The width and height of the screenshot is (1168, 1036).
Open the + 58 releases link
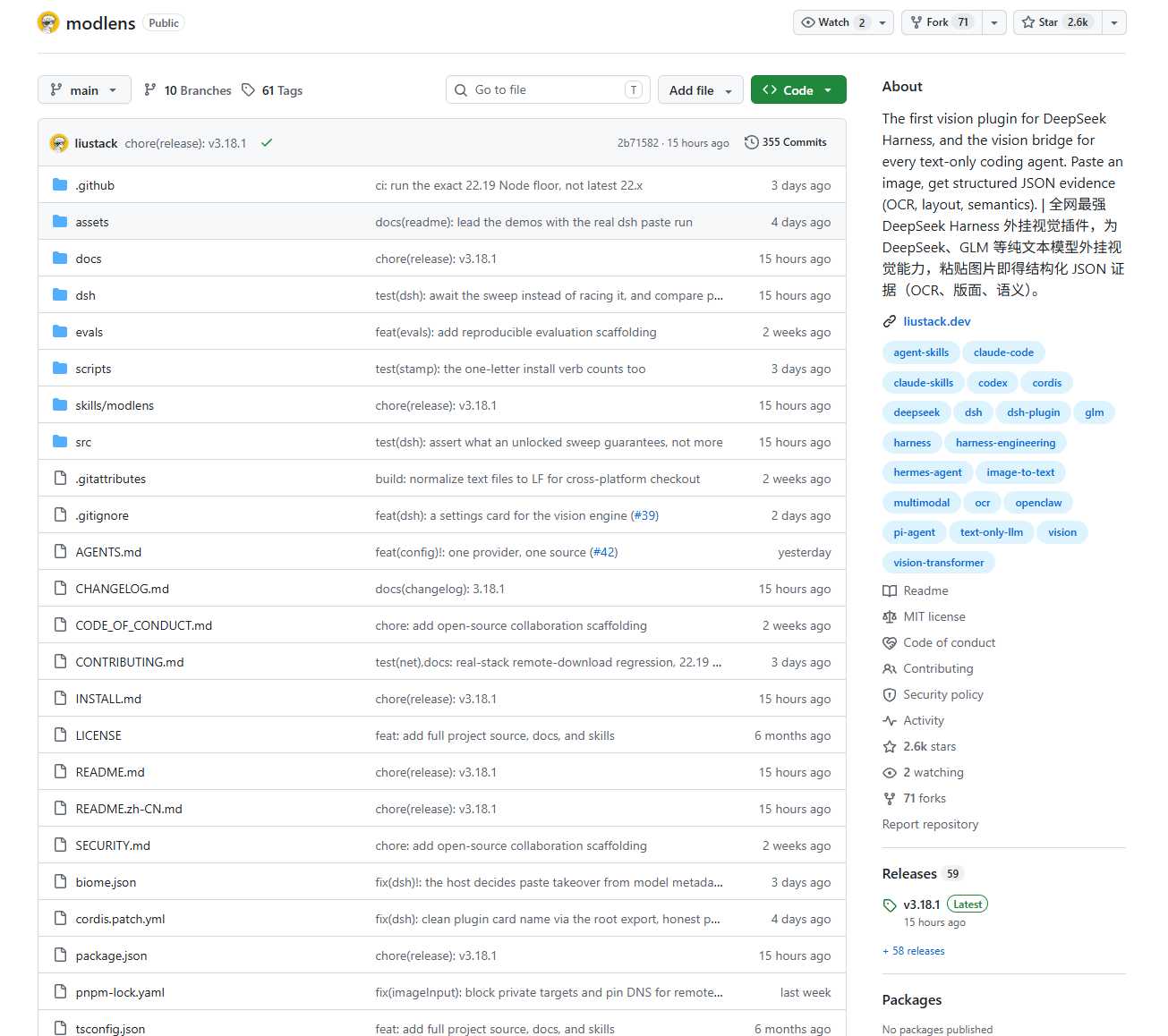[x=914, y=951]
